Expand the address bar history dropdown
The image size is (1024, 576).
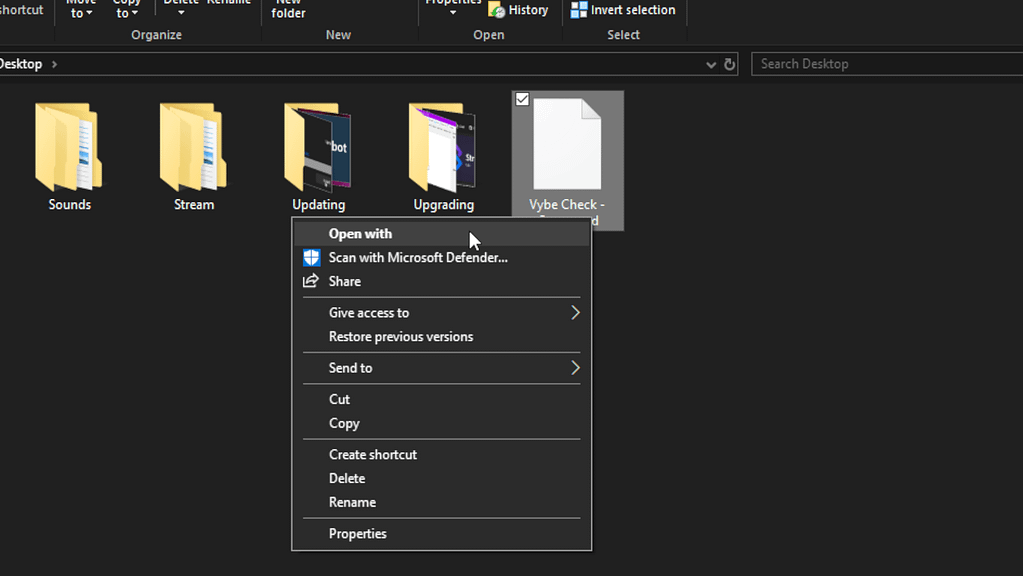pos(711,64)
